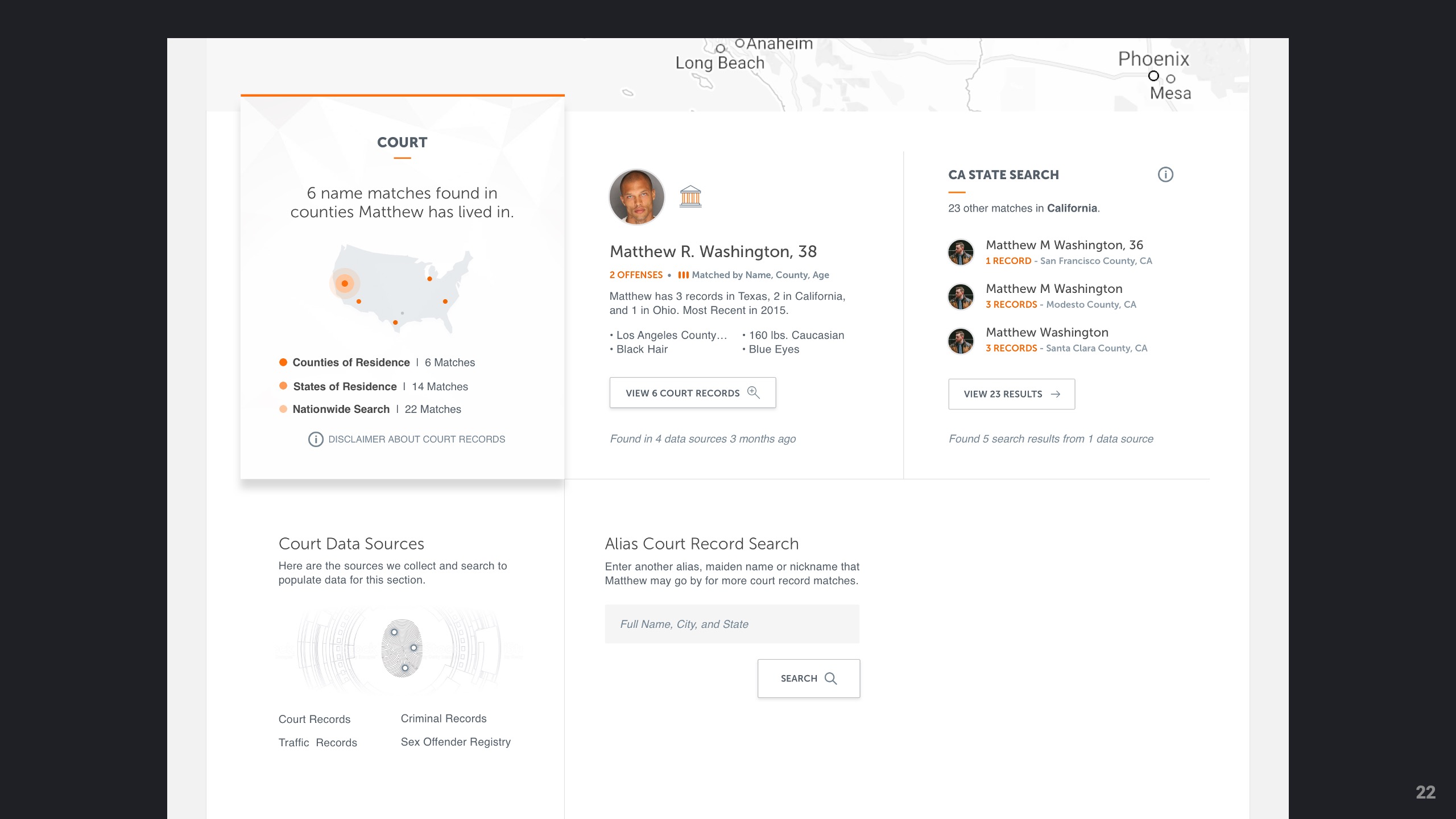Image resolution: width=1456 pixels, height=819 pixels.
Task: Open Matthew M Washington, 36 result
Action: click(1064, 245)
